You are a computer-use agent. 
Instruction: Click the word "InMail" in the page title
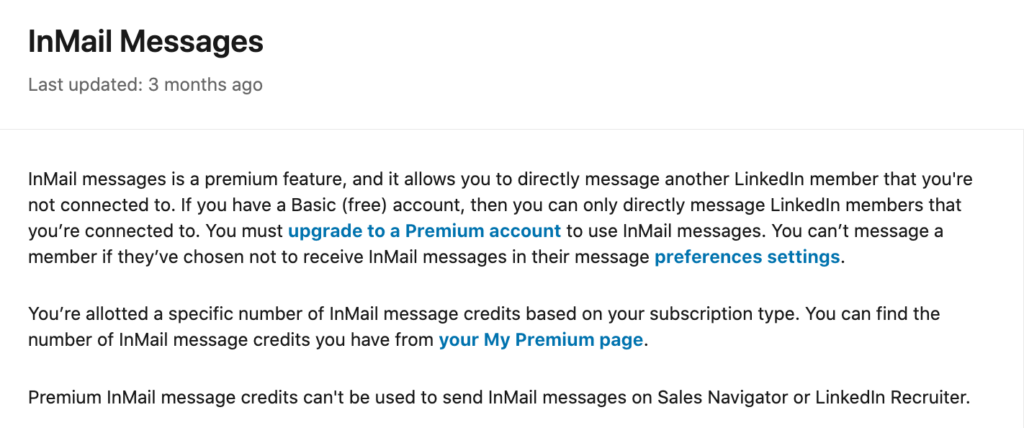71,42
